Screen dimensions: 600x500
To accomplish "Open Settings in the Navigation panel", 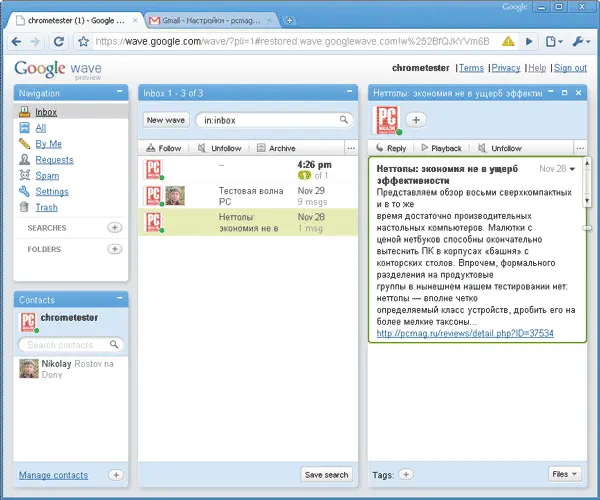I will tap(52, 191).
